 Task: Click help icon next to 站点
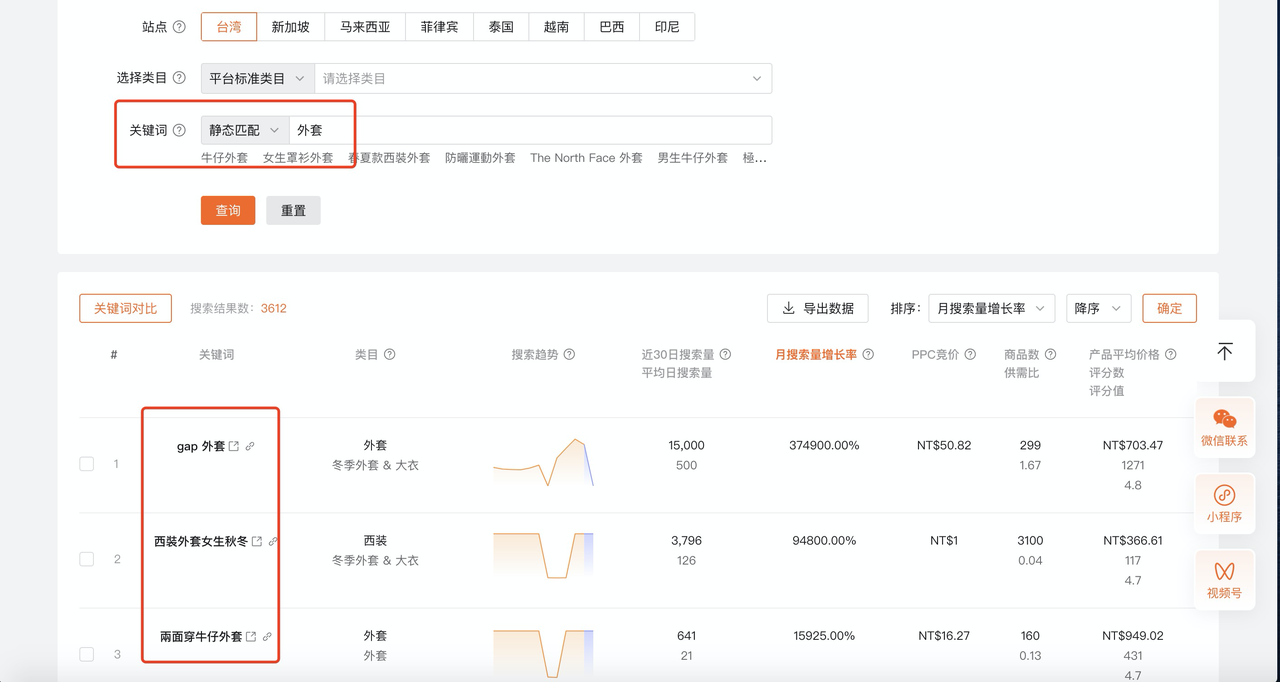(180, 27)
